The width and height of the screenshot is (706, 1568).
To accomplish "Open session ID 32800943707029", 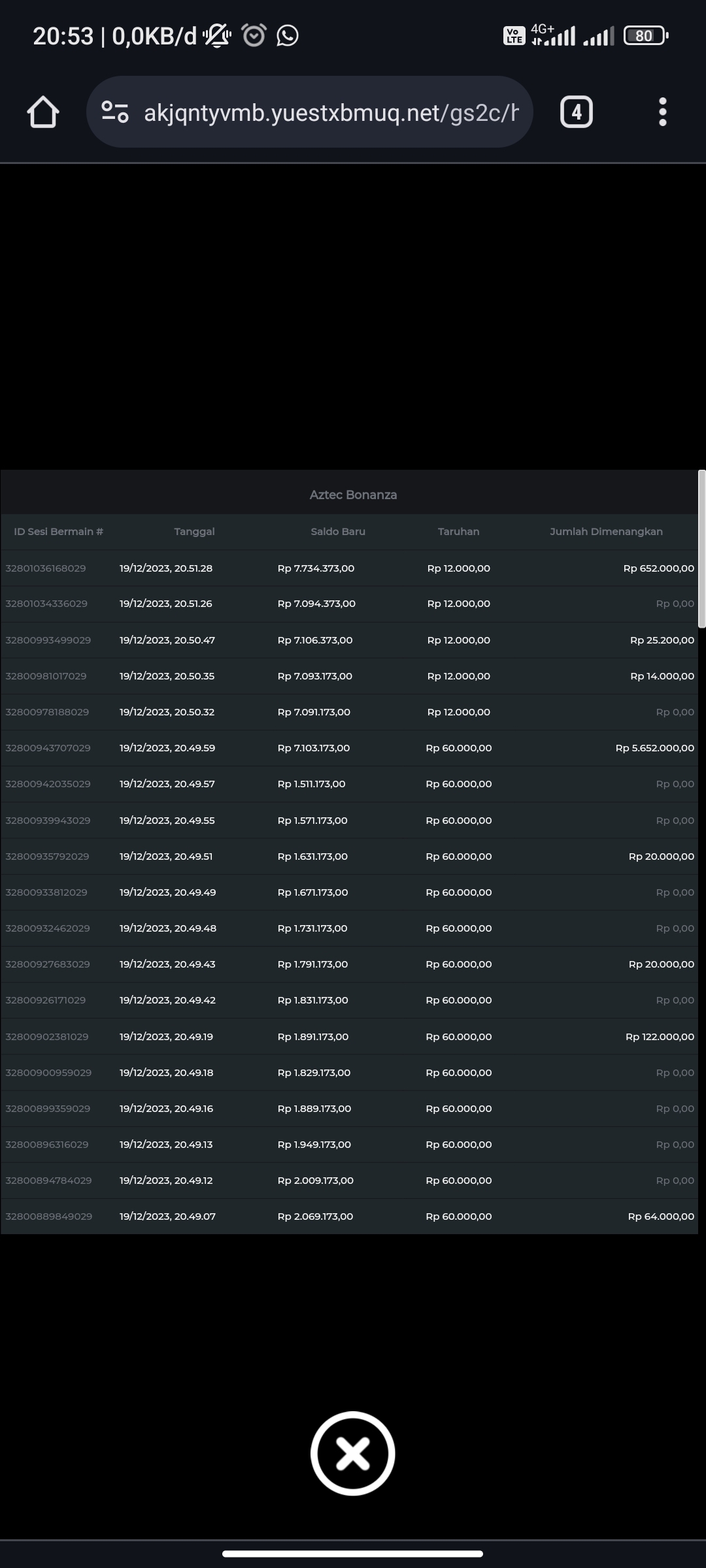I will (48, 748).
